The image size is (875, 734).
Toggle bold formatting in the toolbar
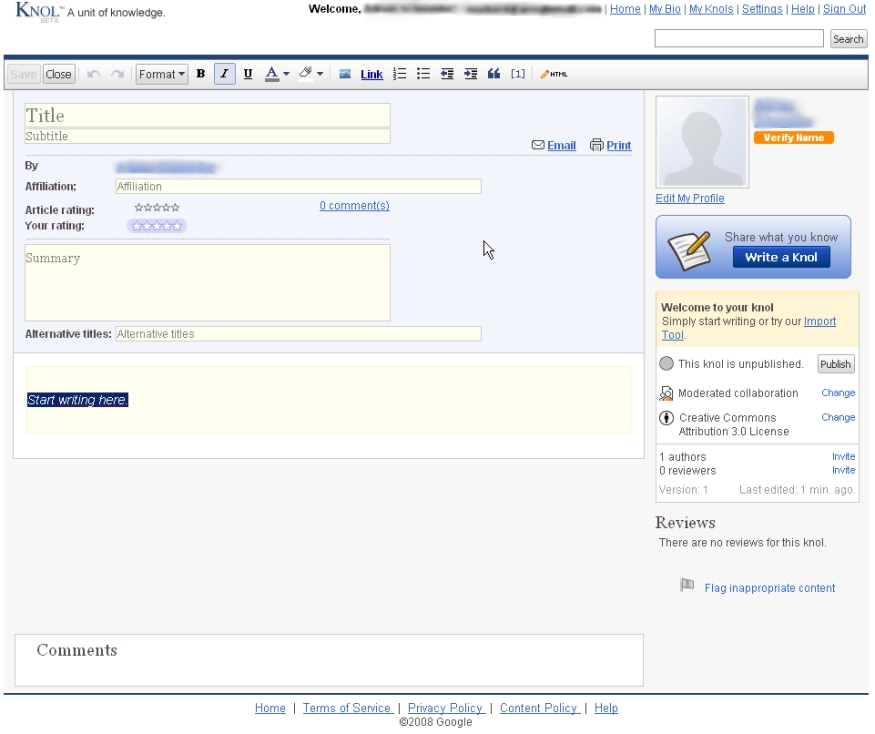tap(201, 74)
